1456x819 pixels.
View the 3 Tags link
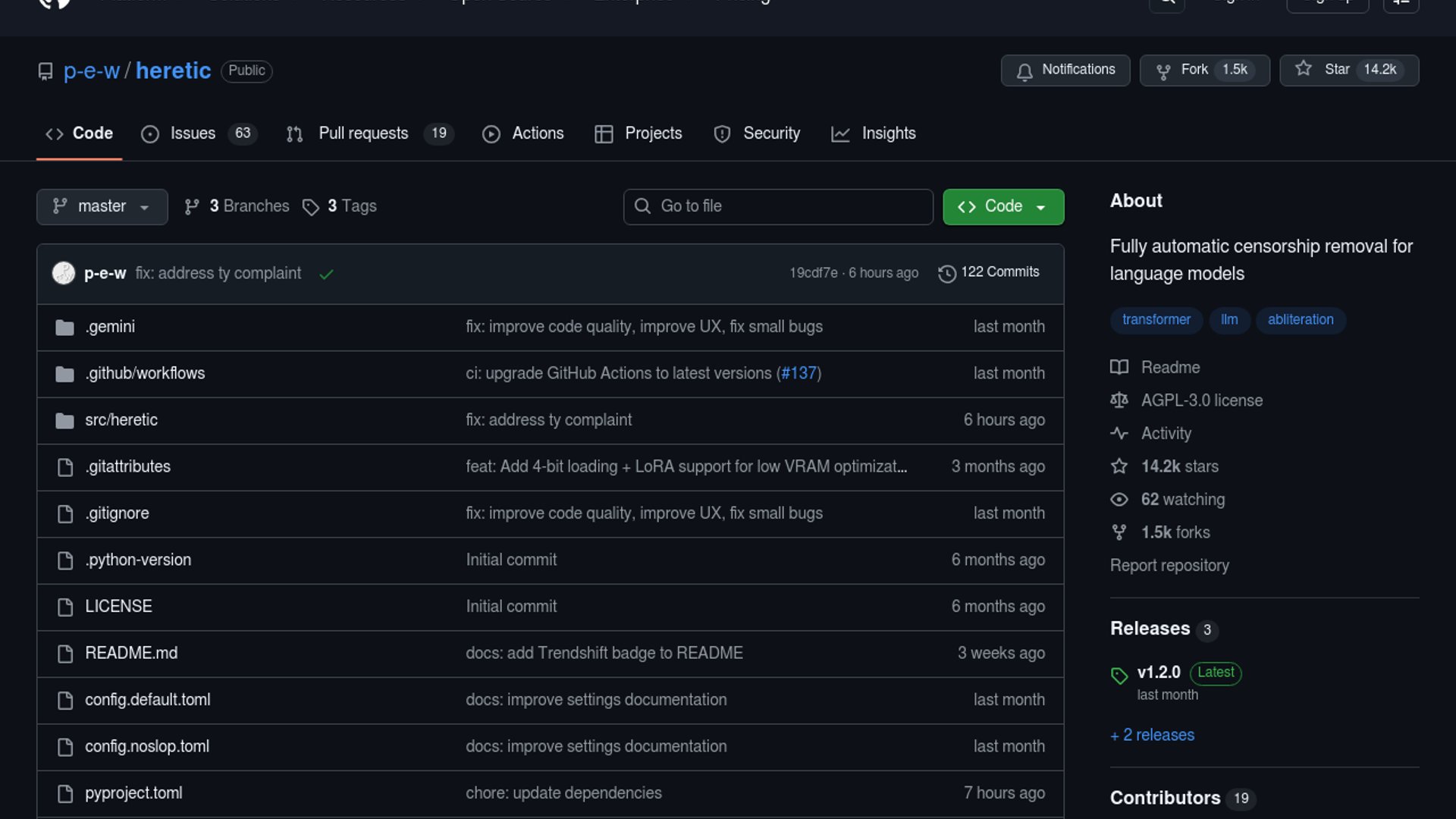(x=351, y=206)
